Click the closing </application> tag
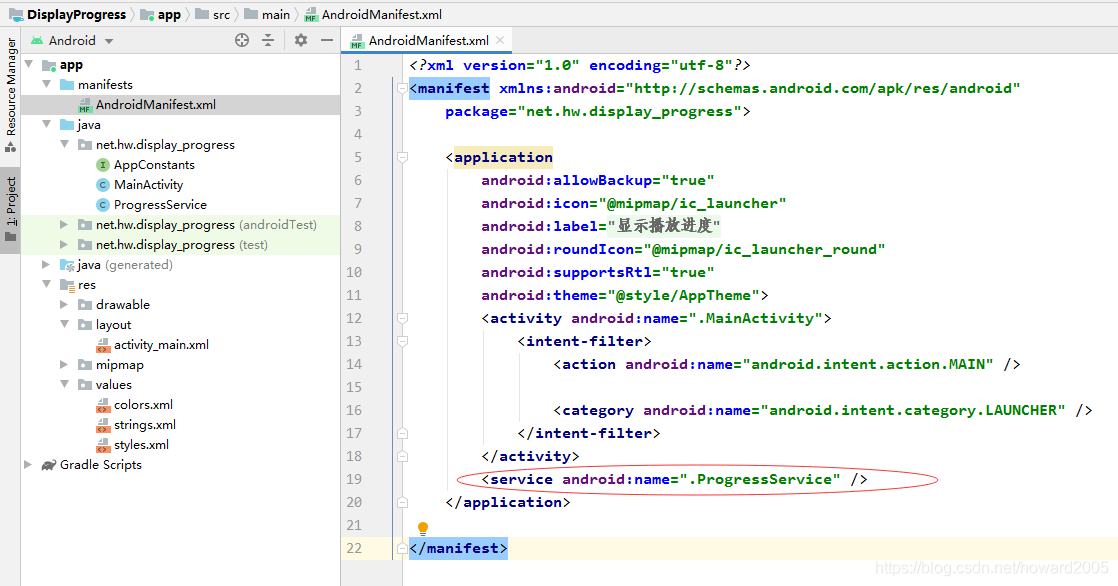The width and height of the screenshot is (1118, 586). tap(508, 502)
